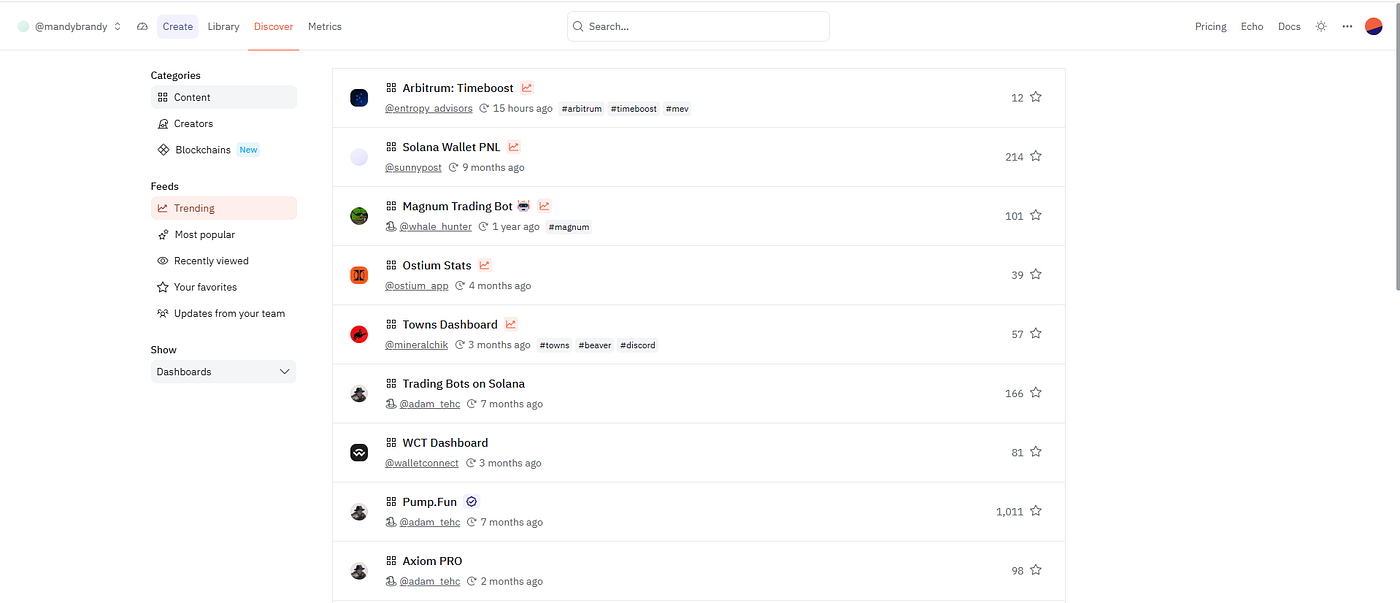
Task: Click dashboard grid icon before Axiom PRO
Action: (x=391, y=561)
